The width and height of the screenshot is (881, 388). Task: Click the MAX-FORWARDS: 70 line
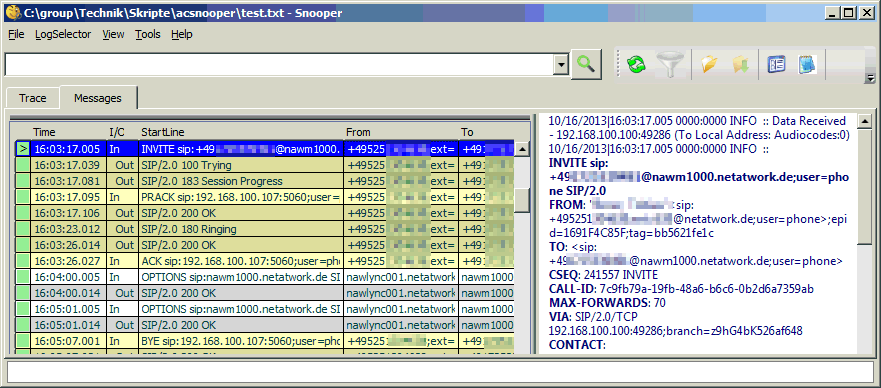coord(607,303)
